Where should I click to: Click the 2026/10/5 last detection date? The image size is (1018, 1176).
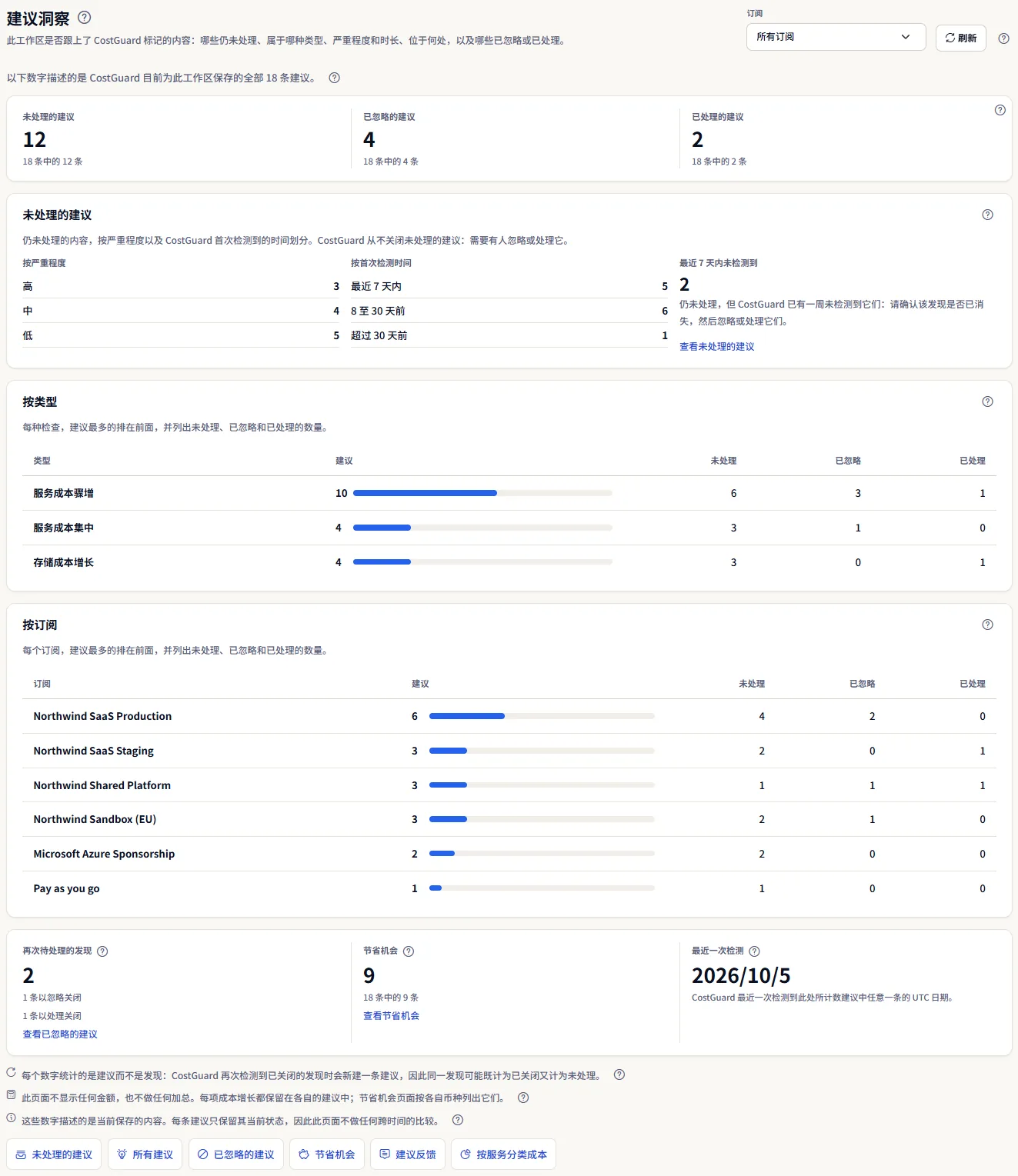tap(741, 975)
